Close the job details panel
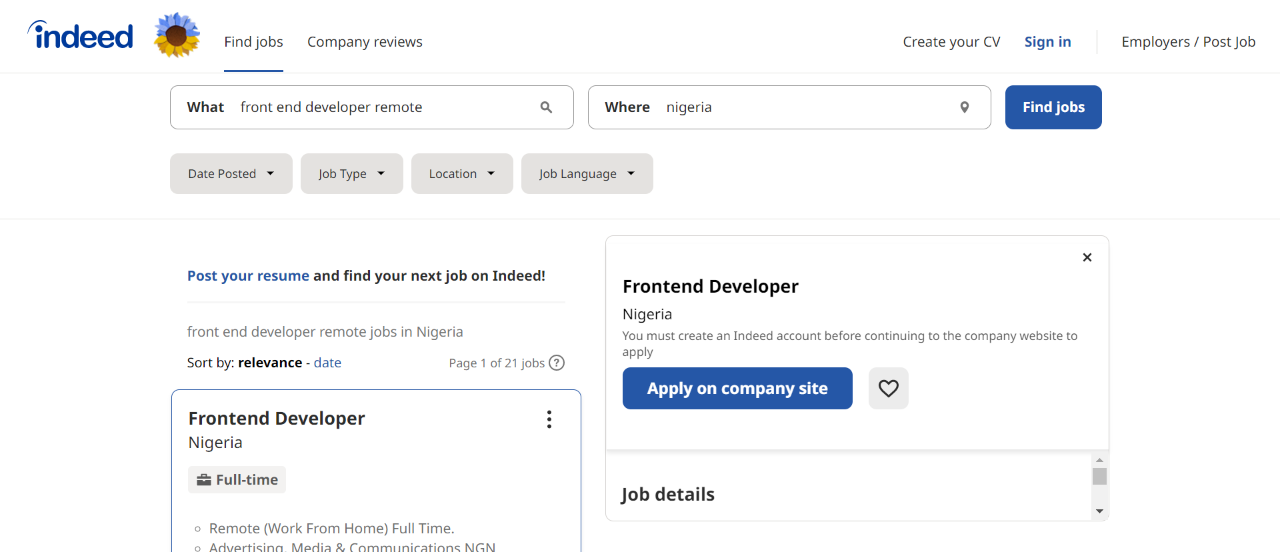This screenshot has width=1280, height=552. 1087,258
